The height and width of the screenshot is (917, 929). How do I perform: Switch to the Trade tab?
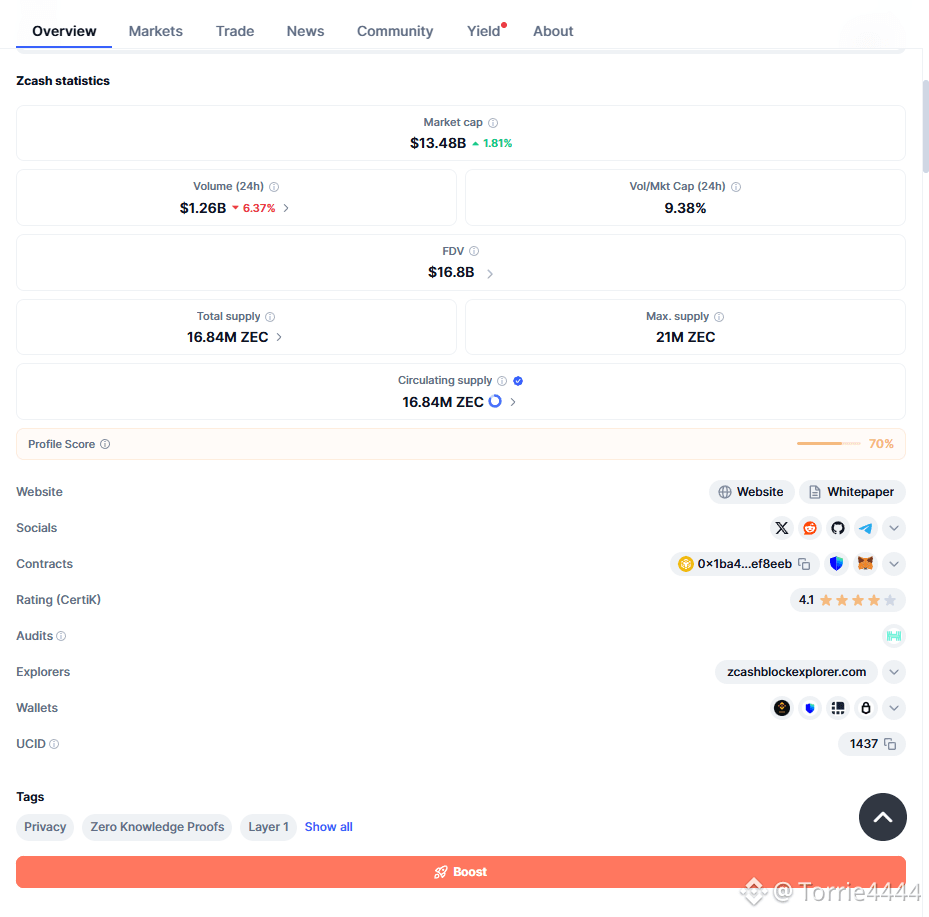[235, 31]
